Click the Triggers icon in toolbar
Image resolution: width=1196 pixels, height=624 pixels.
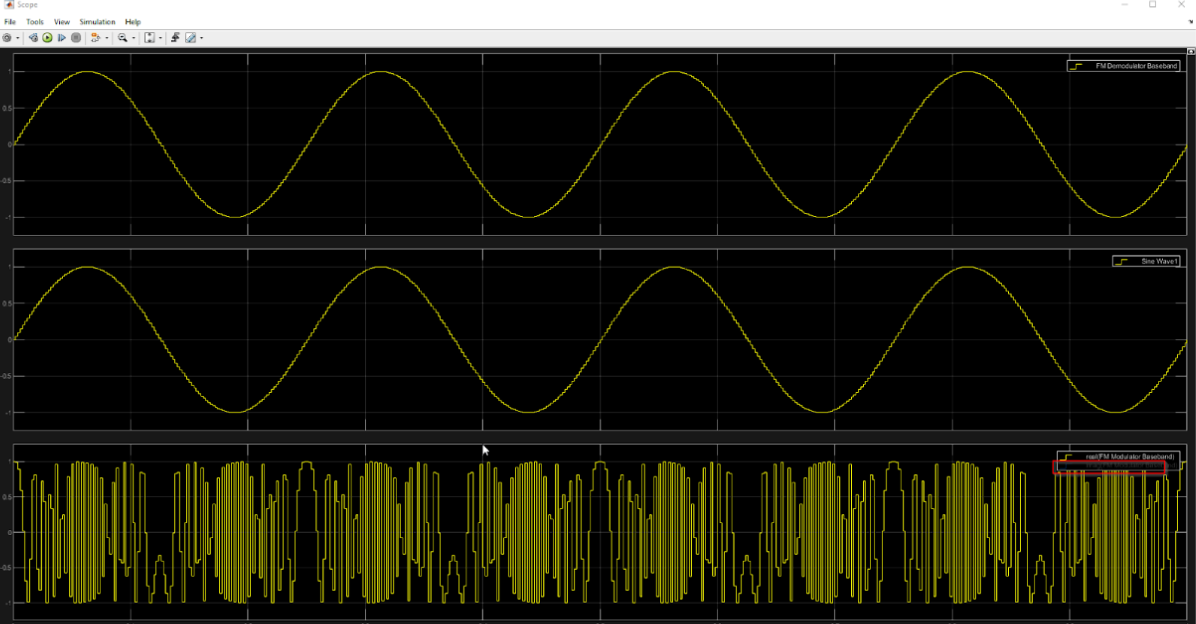(175, 38)
